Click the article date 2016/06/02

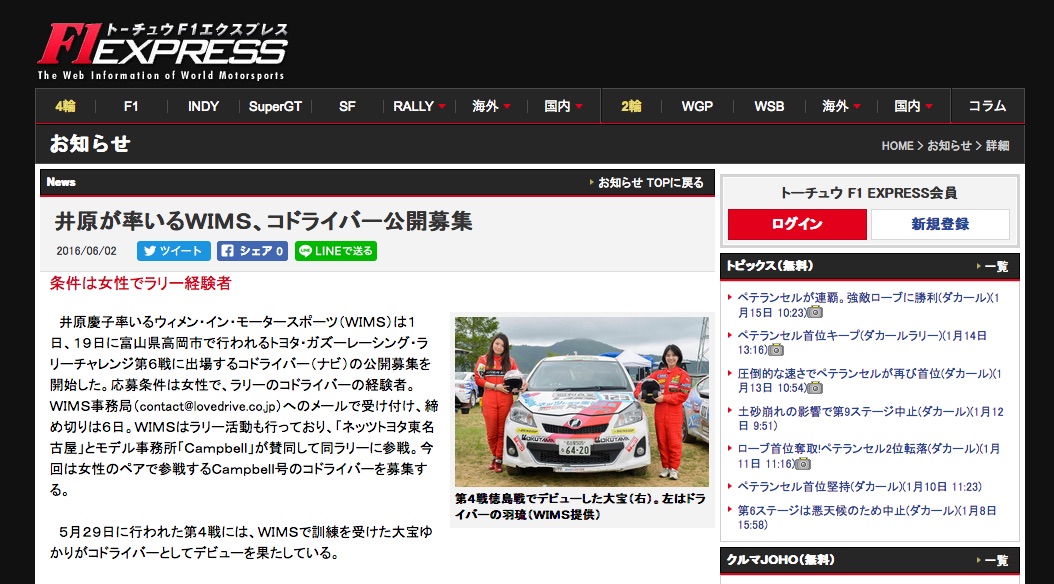coord(86,251)
